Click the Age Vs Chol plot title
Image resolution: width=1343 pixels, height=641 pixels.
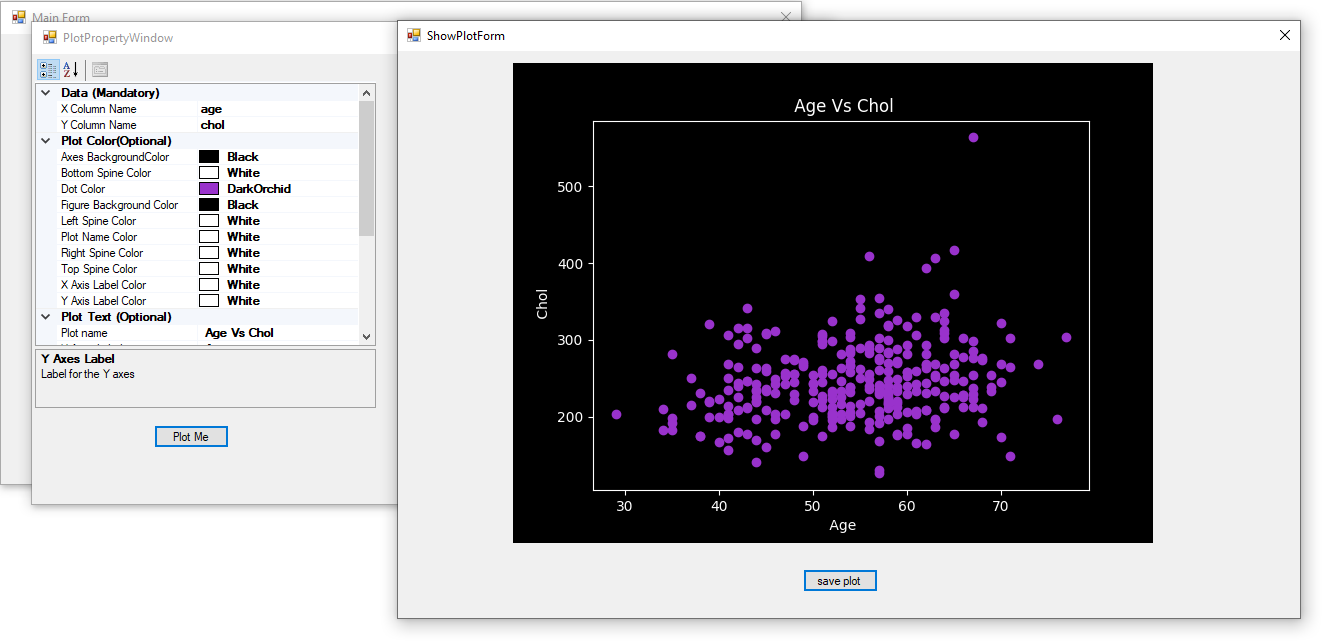843,106
